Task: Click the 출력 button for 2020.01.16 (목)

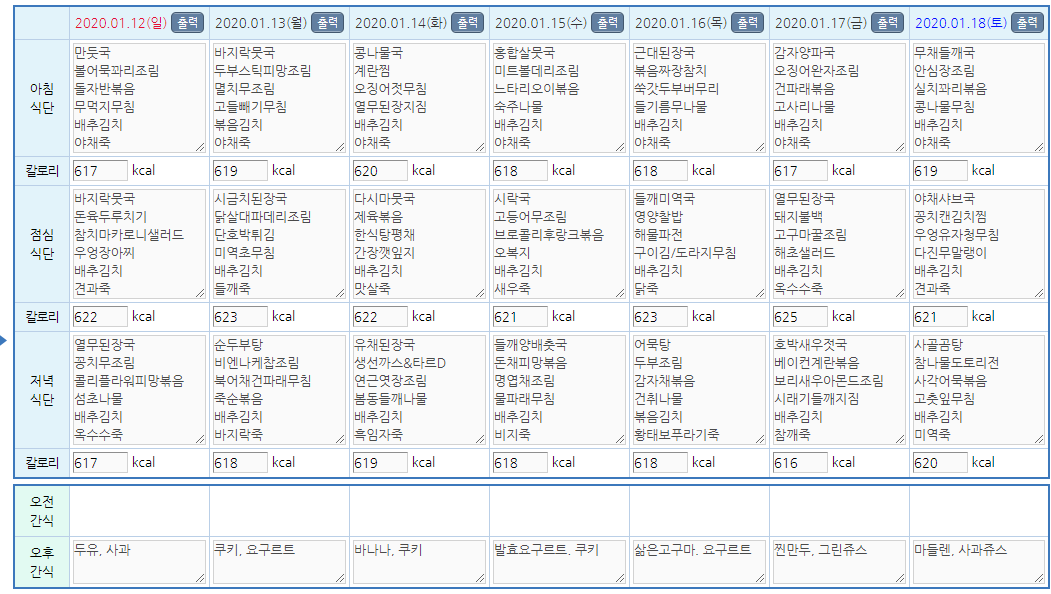Action: coord(747,22)
